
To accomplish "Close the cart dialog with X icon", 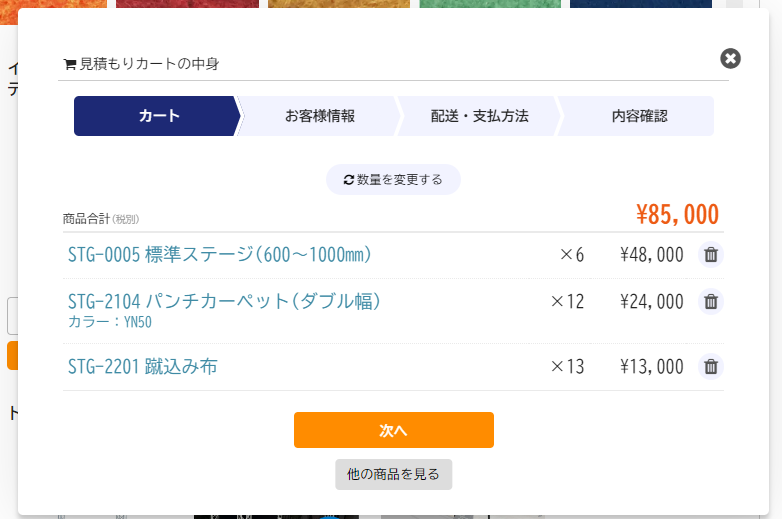I will [730, 58].
